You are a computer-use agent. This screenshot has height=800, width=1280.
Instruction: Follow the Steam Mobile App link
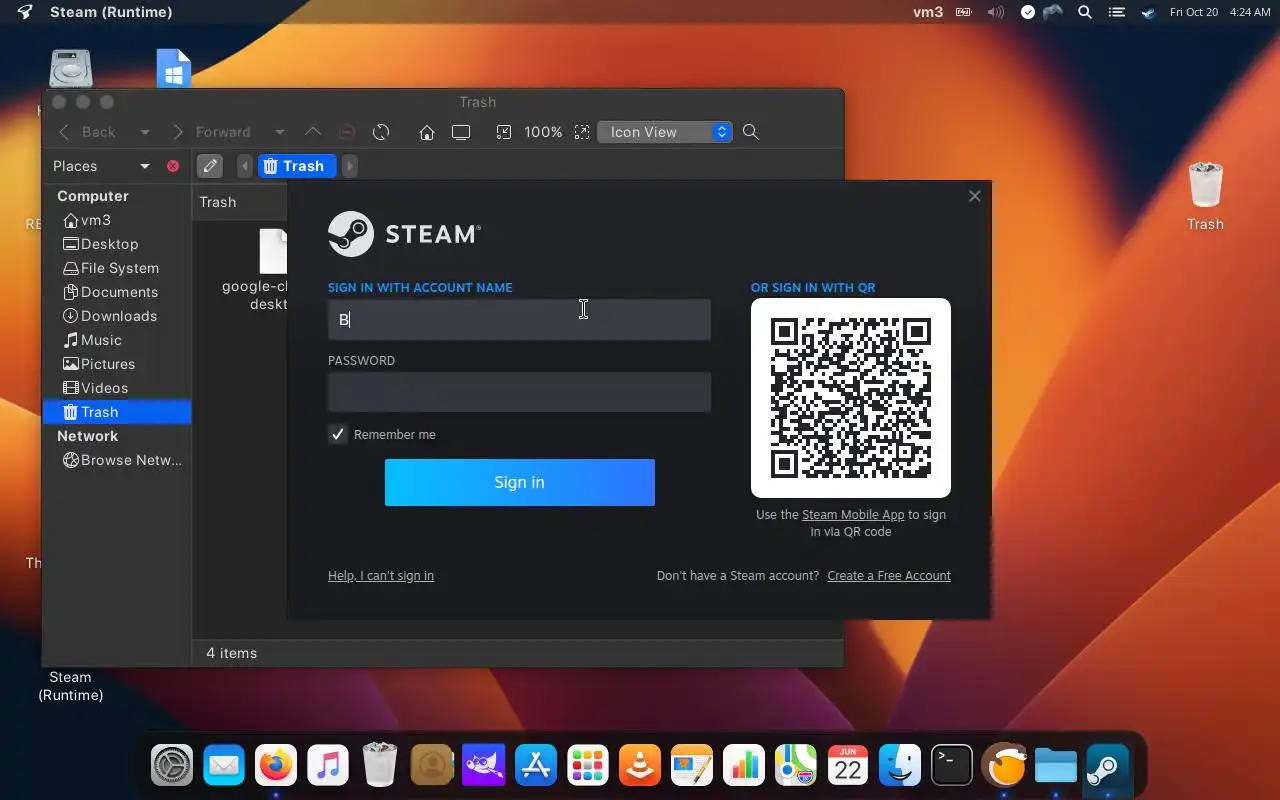pyautogui.click(x=853, y=515)
